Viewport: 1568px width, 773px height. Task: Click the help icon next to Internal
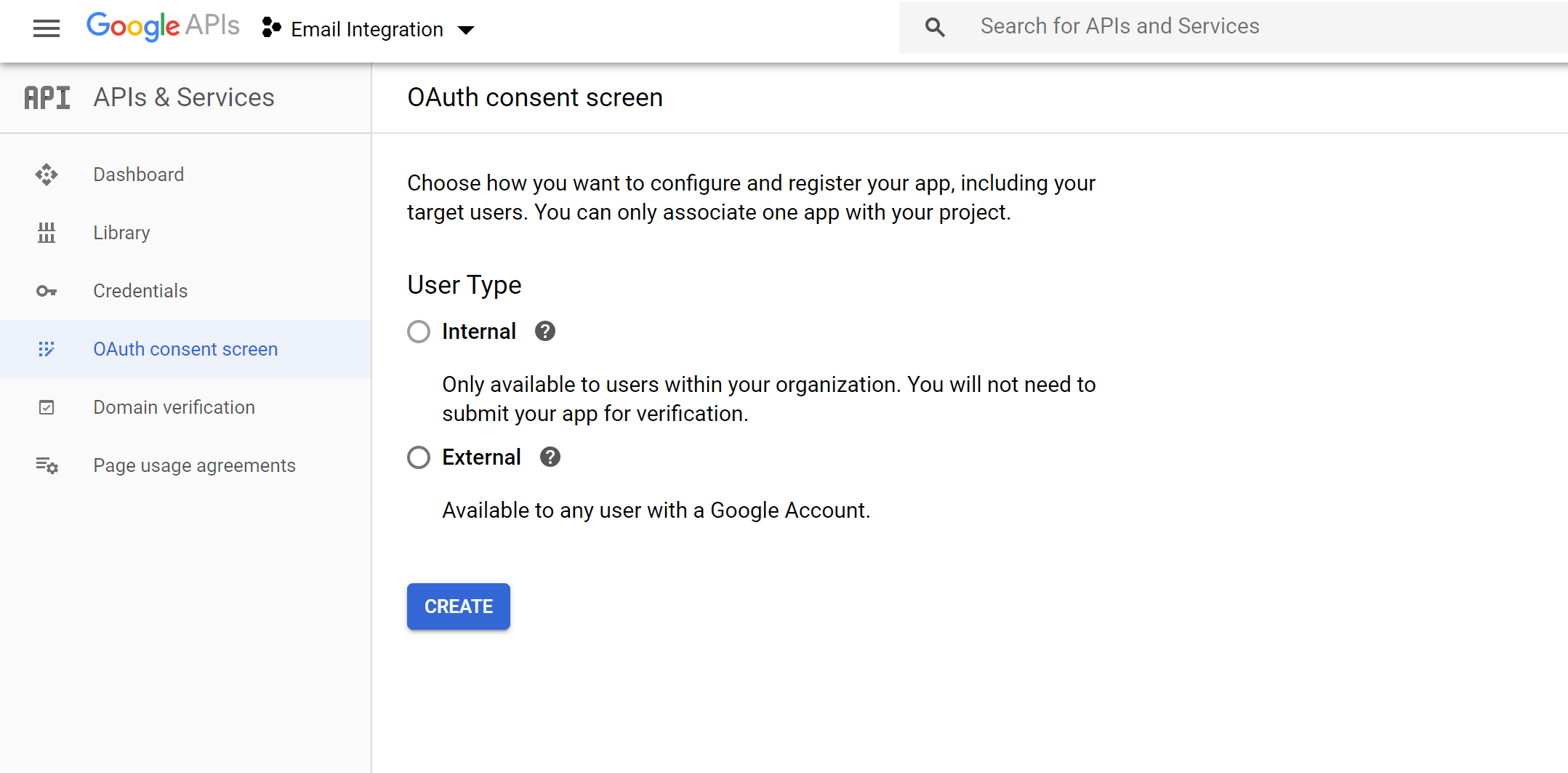544,331
